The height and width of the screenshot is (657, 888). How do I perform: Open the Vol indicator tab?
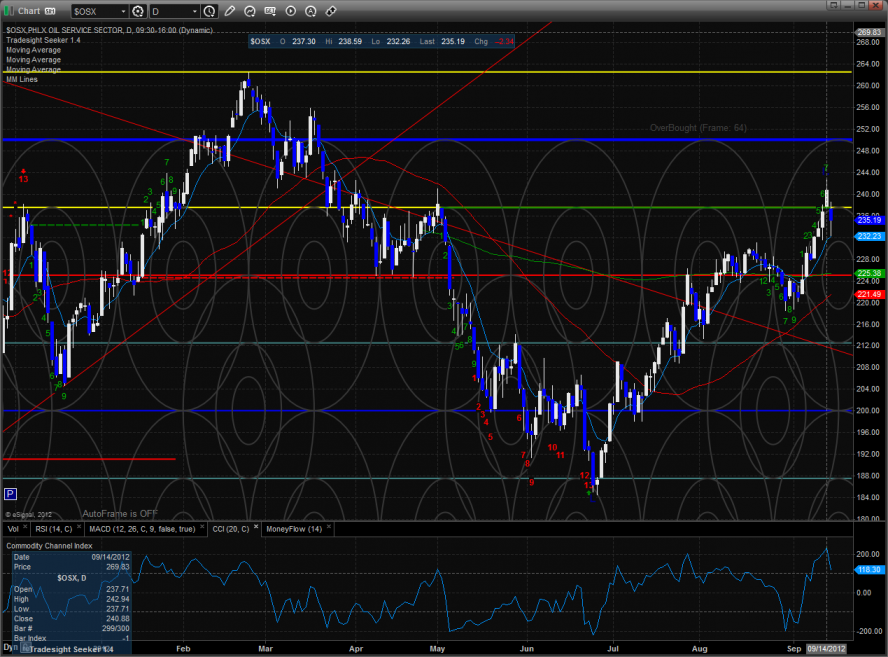pyautogui.click(x=13, y=528)
